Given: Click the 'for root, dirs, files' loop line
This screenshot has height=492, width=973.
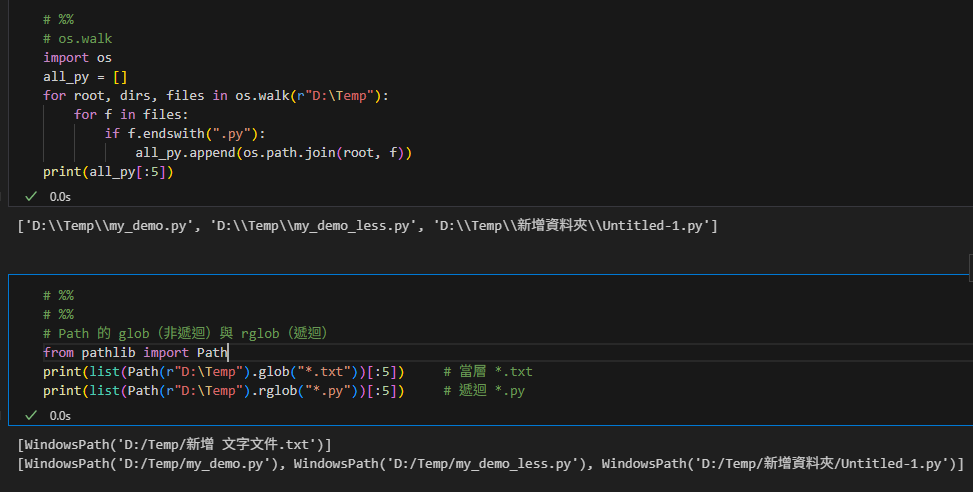Looking at the screenshot, I should tap(214, 95).
